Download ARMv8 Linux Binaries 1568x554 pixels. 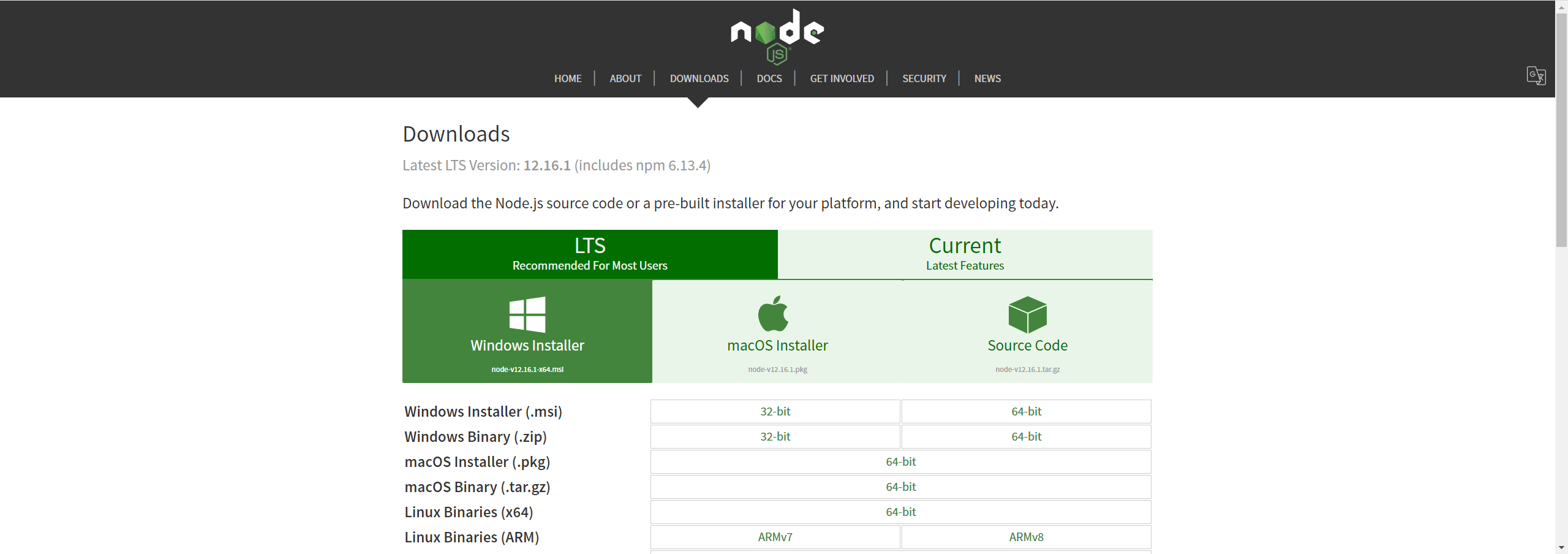tap(1027, 537)
